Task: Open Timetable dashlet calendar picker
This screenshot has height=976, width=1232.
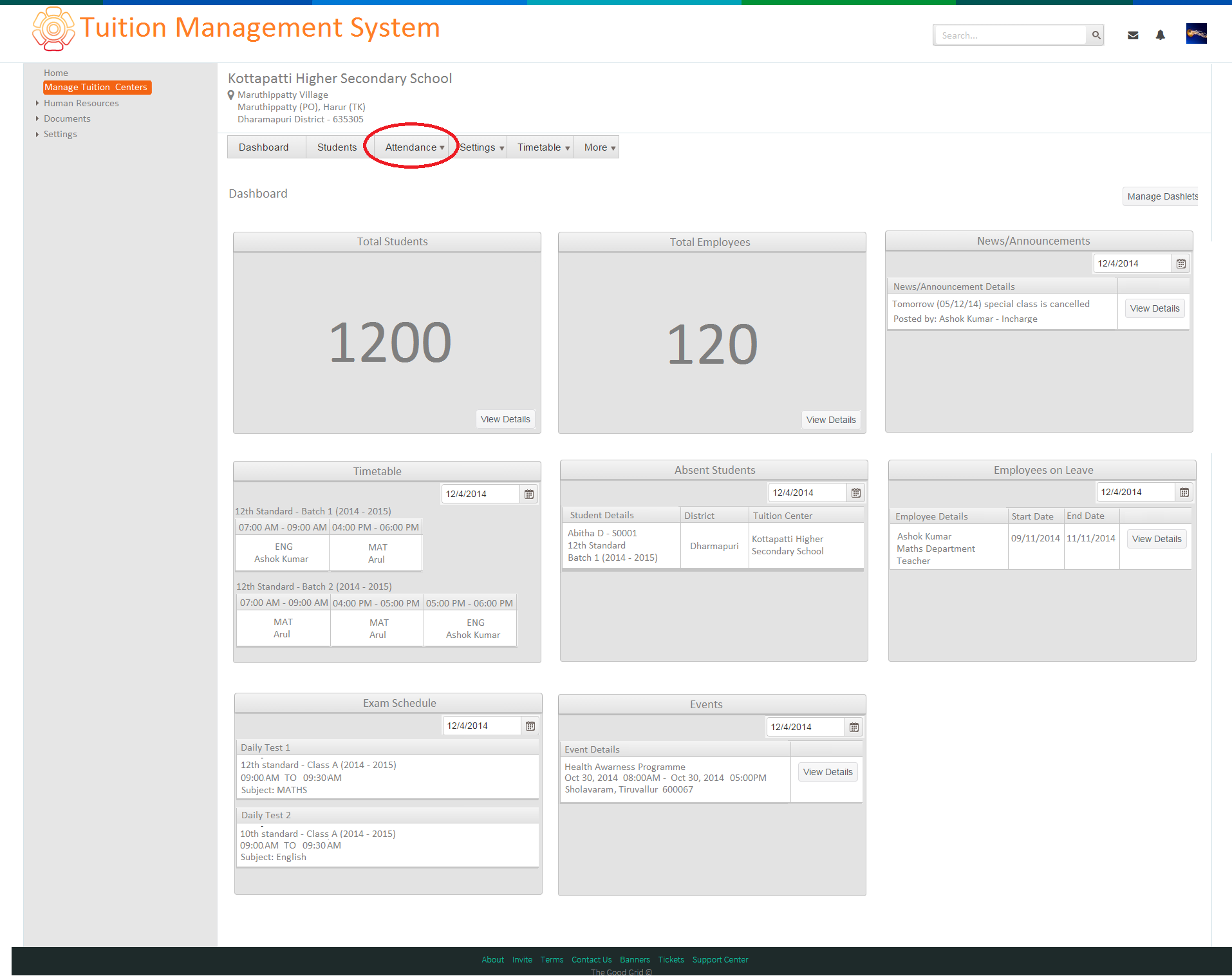Action: (x=528, y=494)
